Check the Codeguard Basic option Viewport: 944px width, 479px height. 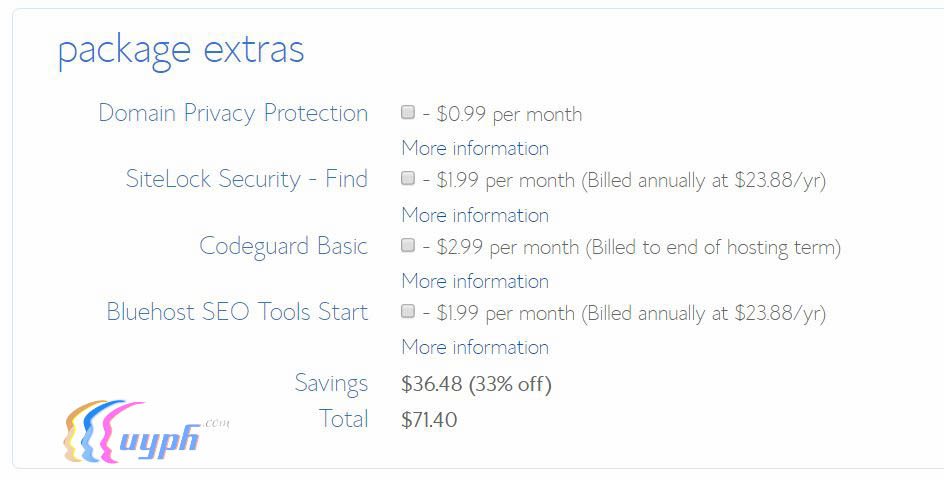(408, 245)
